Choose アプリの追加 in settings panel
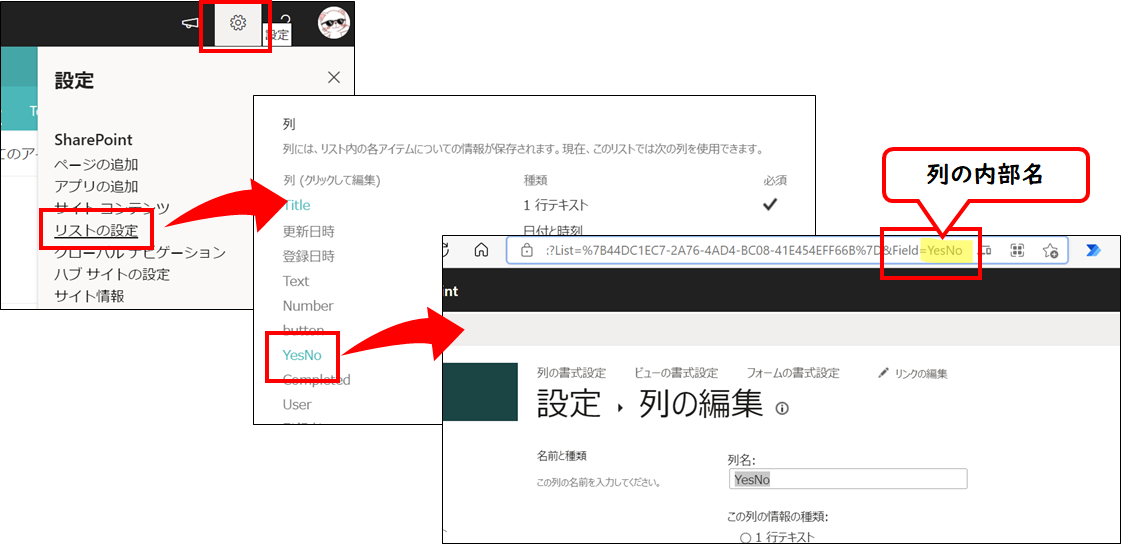This screenshot has height=544, width=1121. tap(97, 187)
